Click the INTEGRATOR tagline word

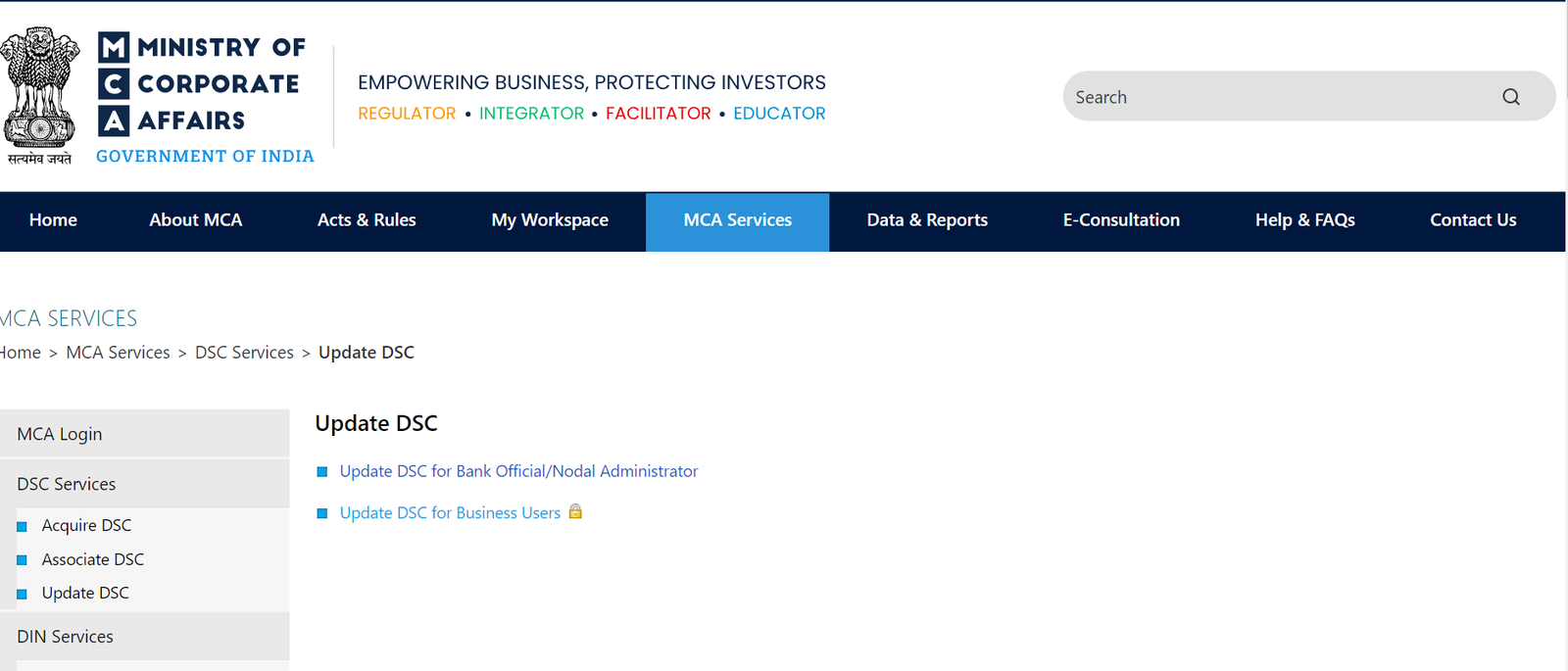(x=531, y=114)
